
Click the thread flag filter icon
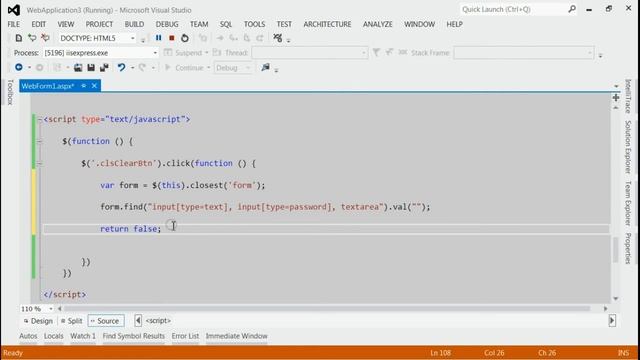click(x=376, y=53)
